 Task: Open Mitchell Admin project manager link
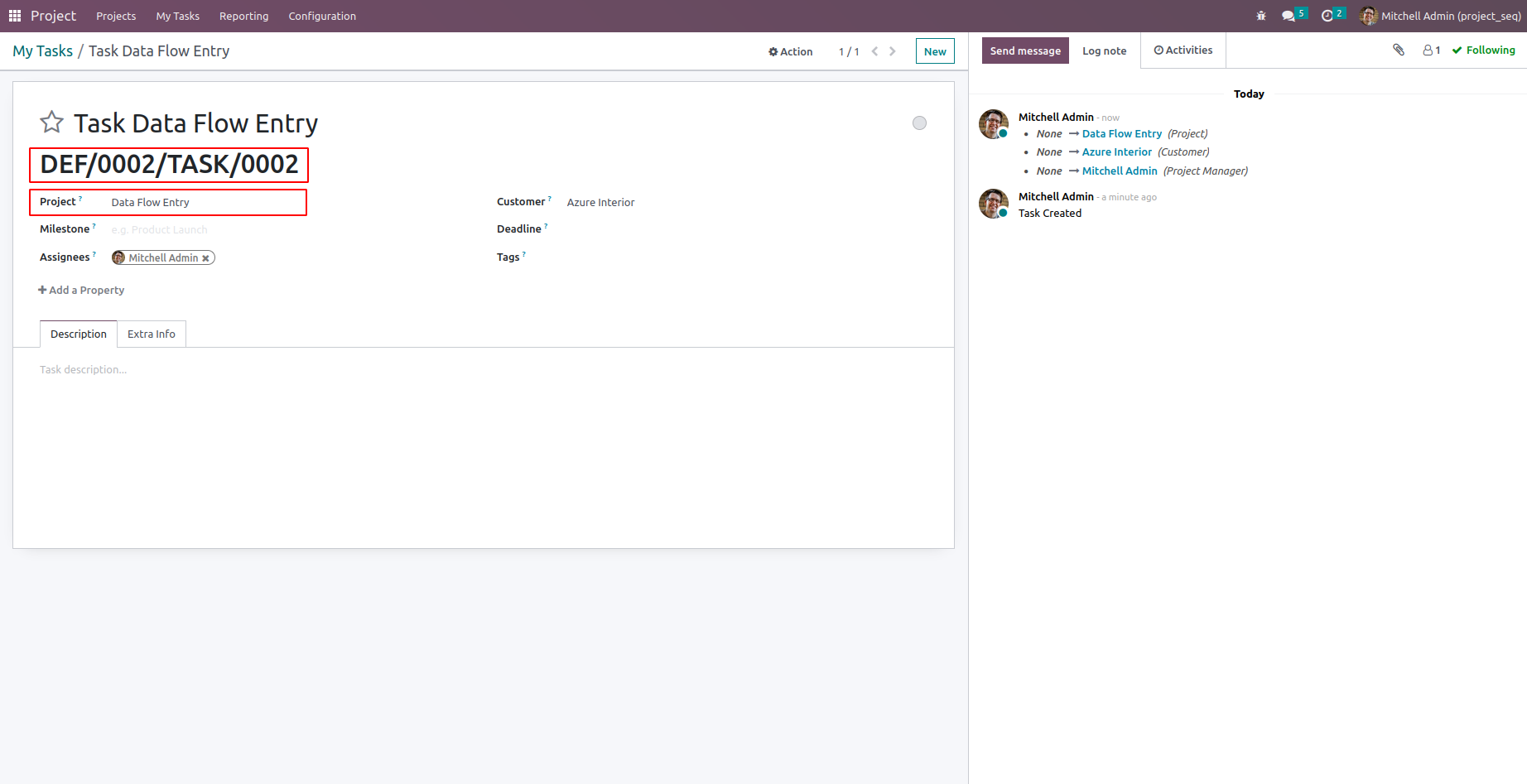click(1120, 171)
